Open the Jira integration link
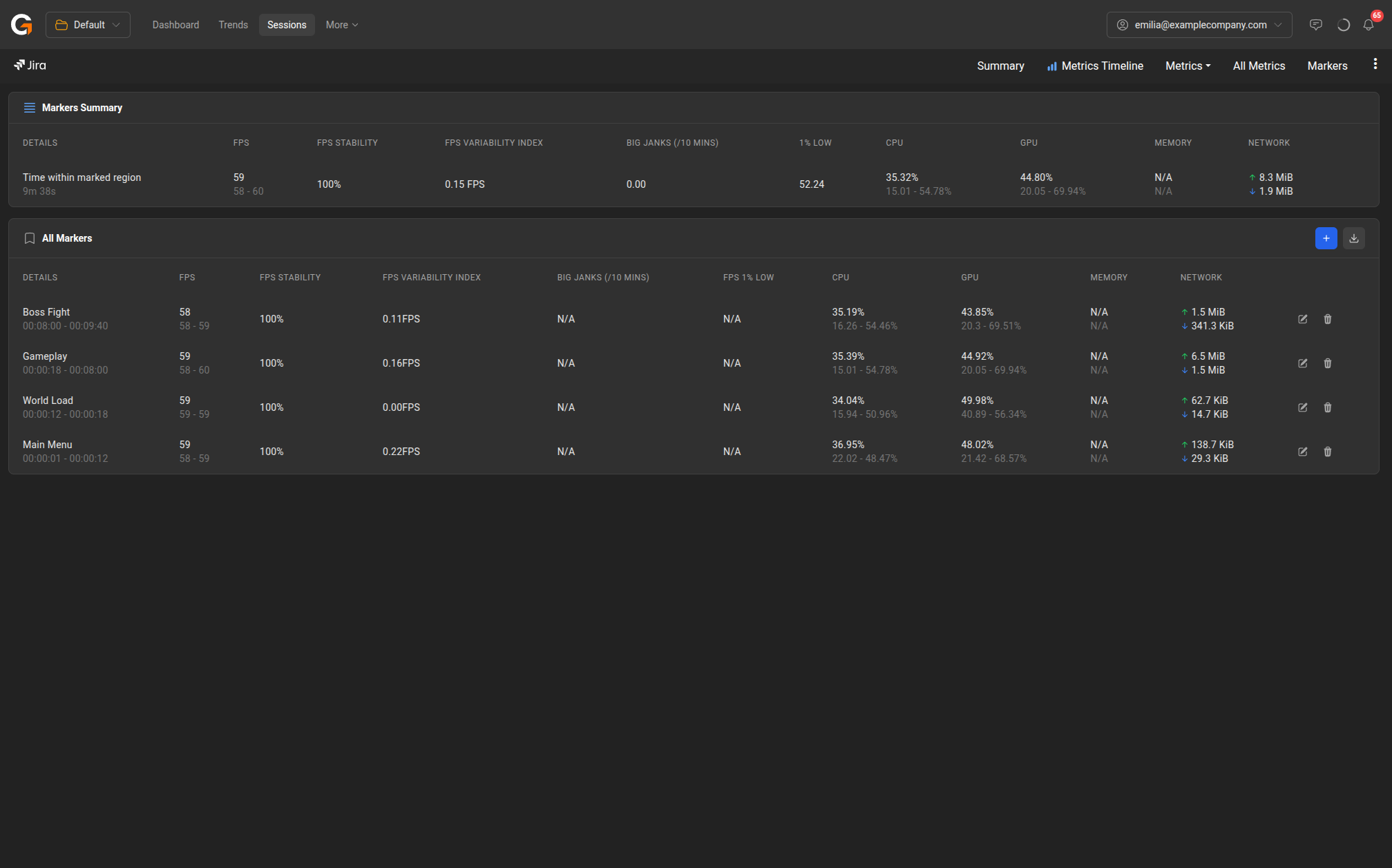The height and width of the screenshot is (868, 1392). [30, 65]
